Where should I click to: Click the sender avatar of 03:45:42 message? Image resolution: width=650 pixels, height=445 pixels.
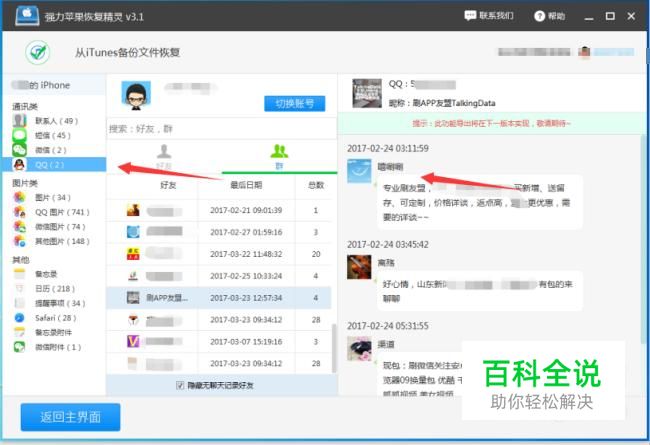click(359, 267)
